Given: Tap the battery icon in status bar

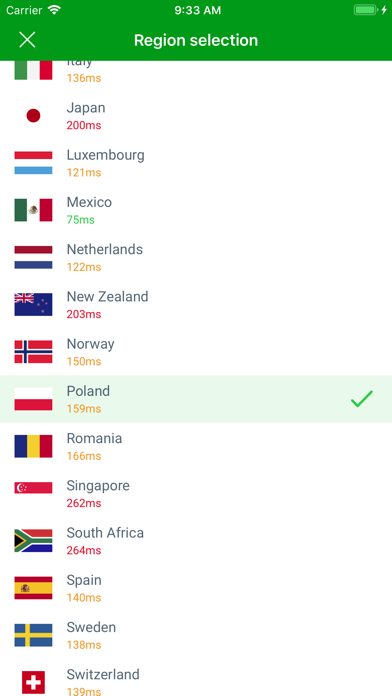Looking at the screenshot, I should tap(366, 10).
